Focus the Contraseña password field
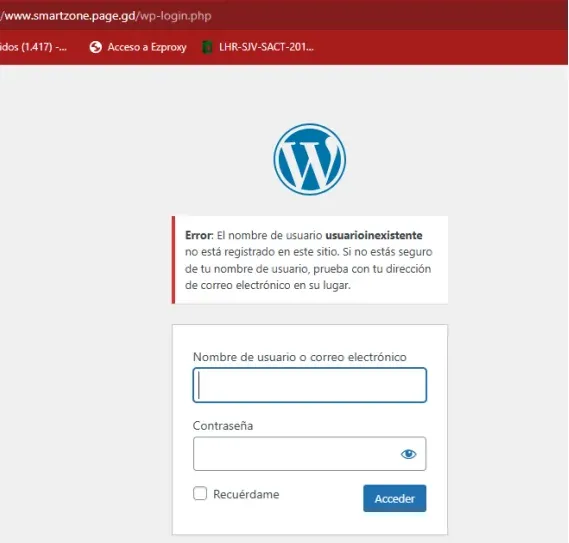The height and width of the screenshot is (543, 569). click(310, 454)
